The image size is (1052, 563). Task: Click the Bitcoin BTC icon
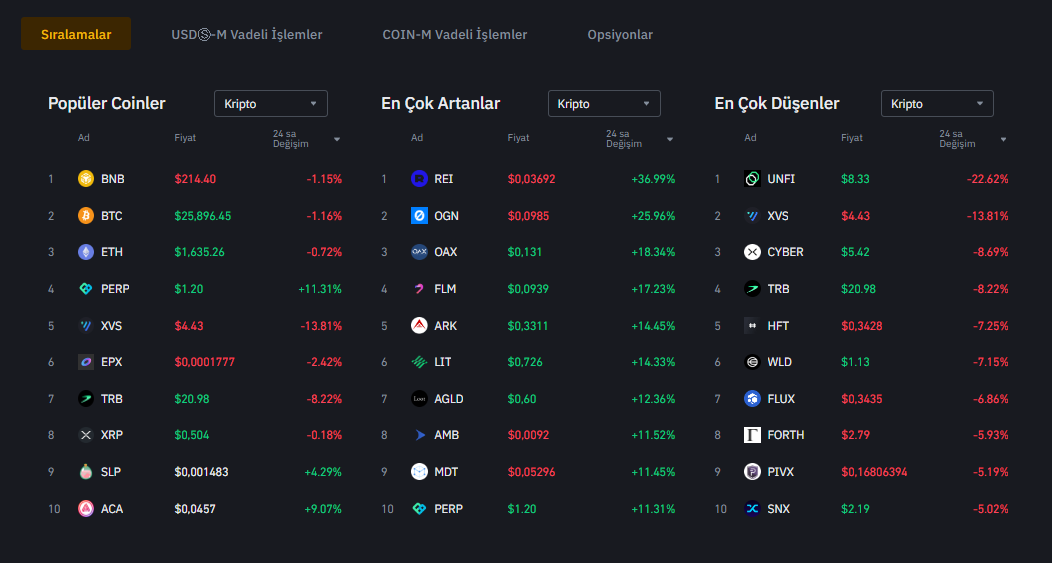(86, 216)
